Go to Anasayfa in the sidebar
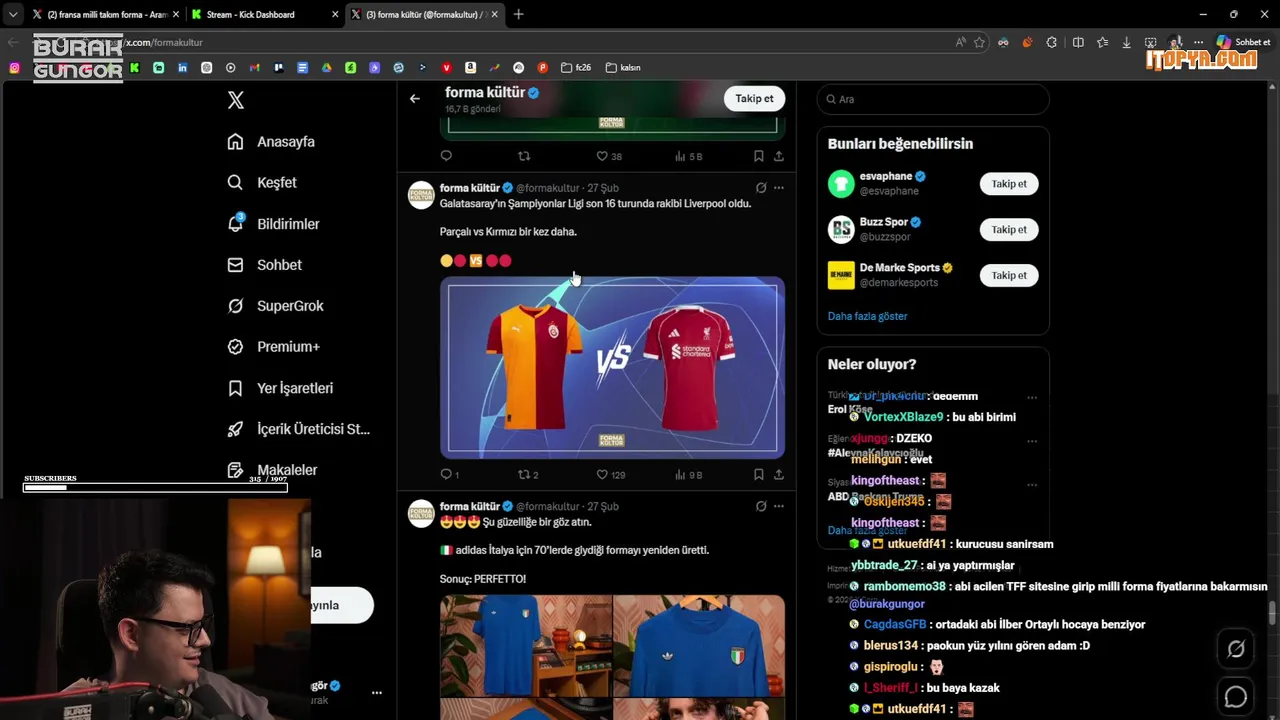This screenshot has height=720, width=1280. (271, 142)
